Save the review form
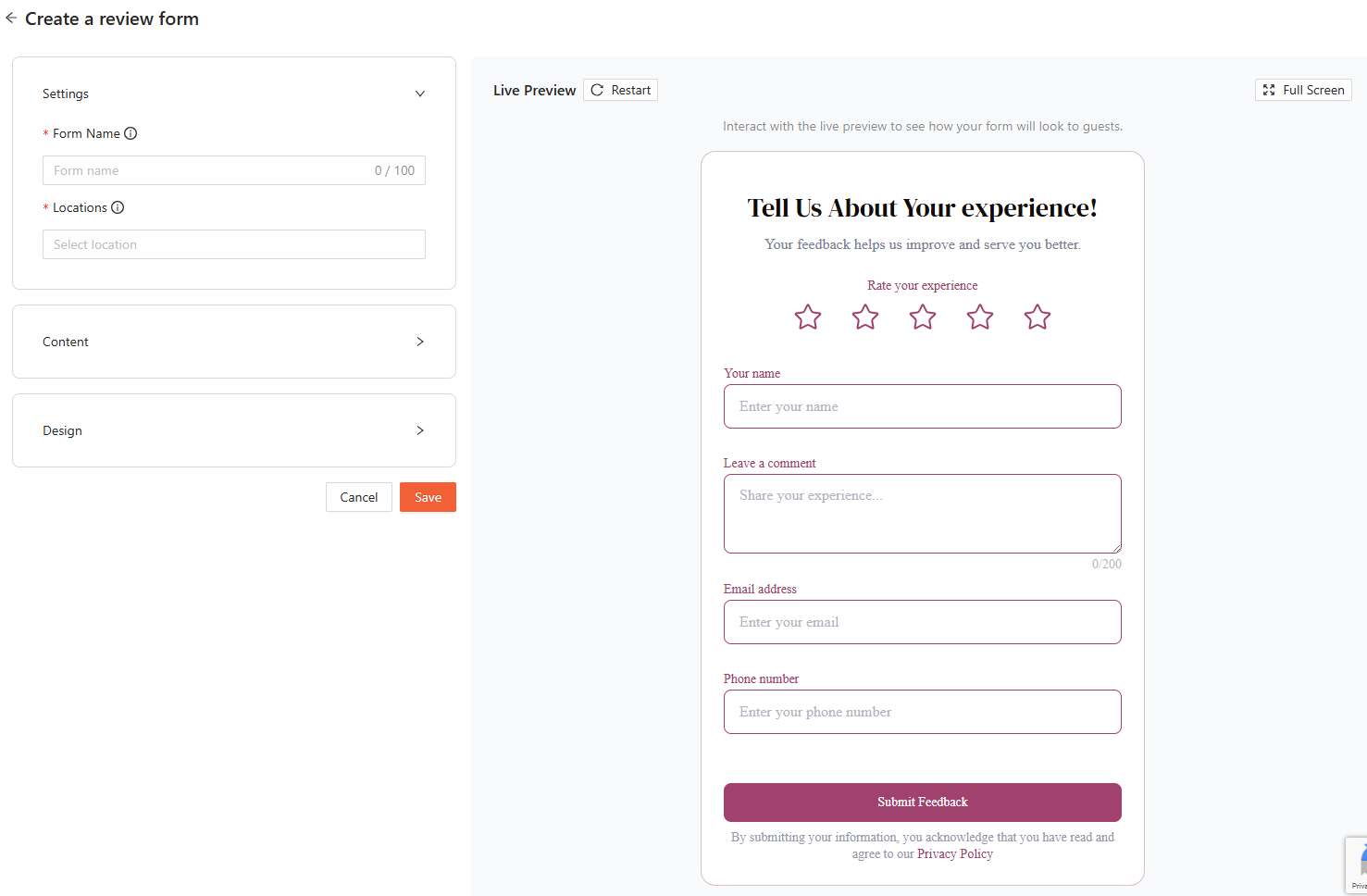 pyautogui.click(x=428, y=497)
